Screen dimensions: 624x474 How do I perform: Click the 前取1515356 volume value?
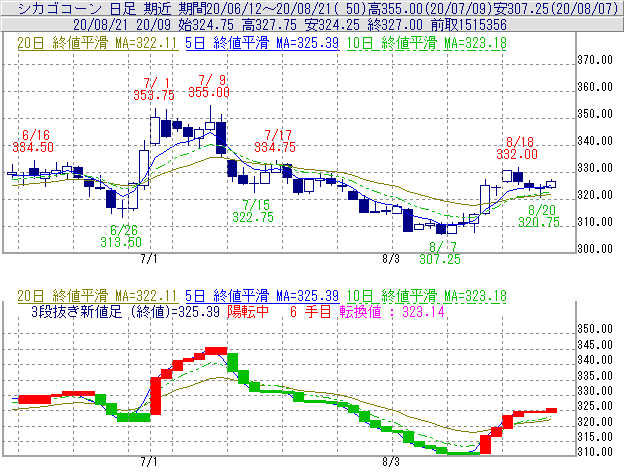pyautogui.click(x=469, y=25)
